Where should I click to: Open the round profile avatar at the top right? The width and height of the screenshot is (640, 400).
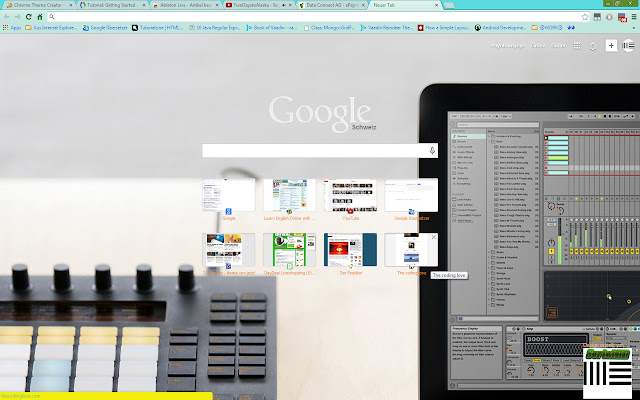(628, 46)
